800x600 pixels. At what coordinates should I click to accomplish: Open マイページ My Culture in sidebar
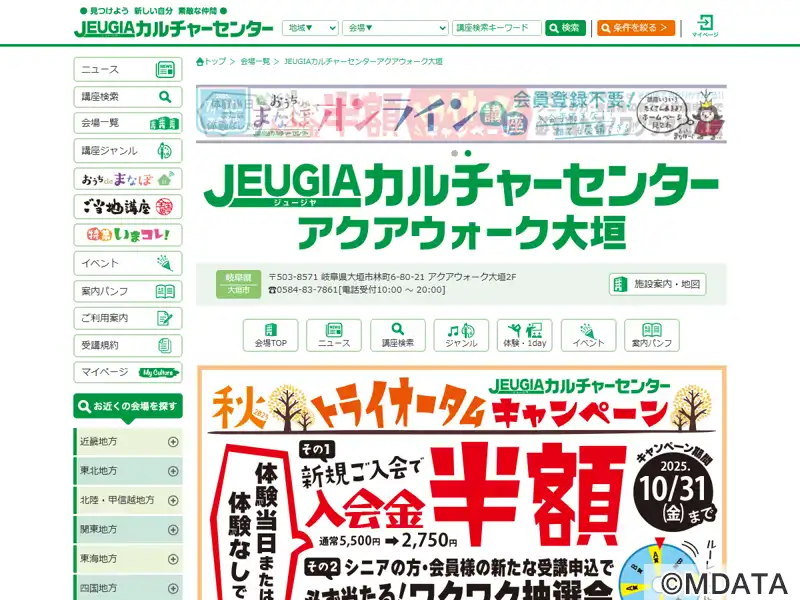pos(128,372)
